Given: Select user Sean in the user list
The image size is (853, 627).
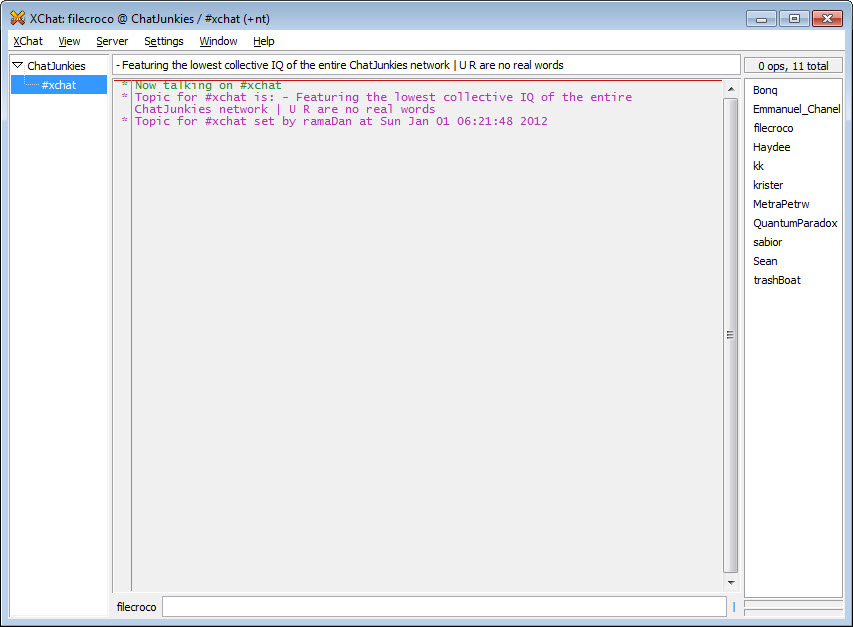Looking at the screenshot, I should coord(765,262).
